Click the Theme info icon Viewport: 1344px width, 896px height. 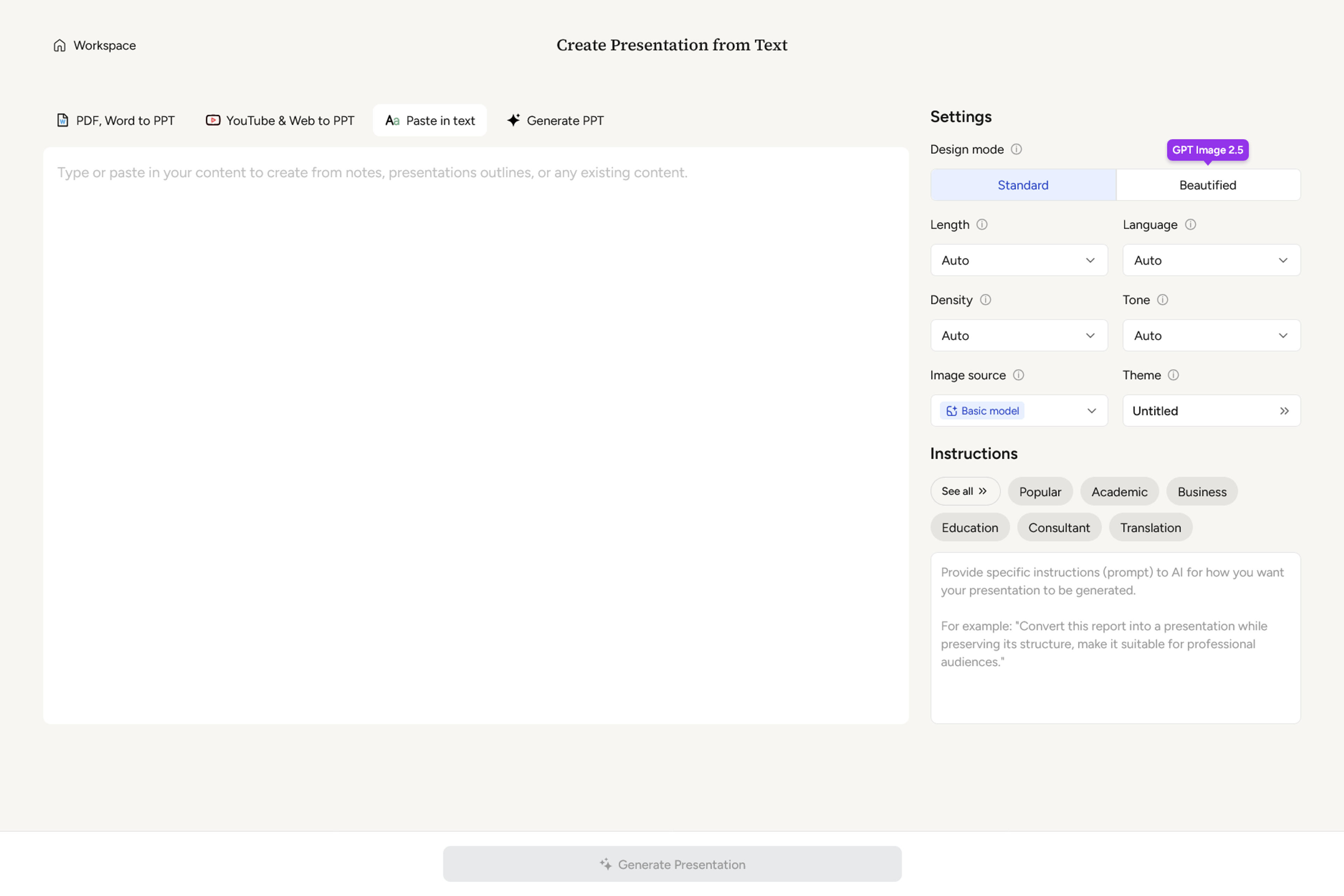point(1173,375)
